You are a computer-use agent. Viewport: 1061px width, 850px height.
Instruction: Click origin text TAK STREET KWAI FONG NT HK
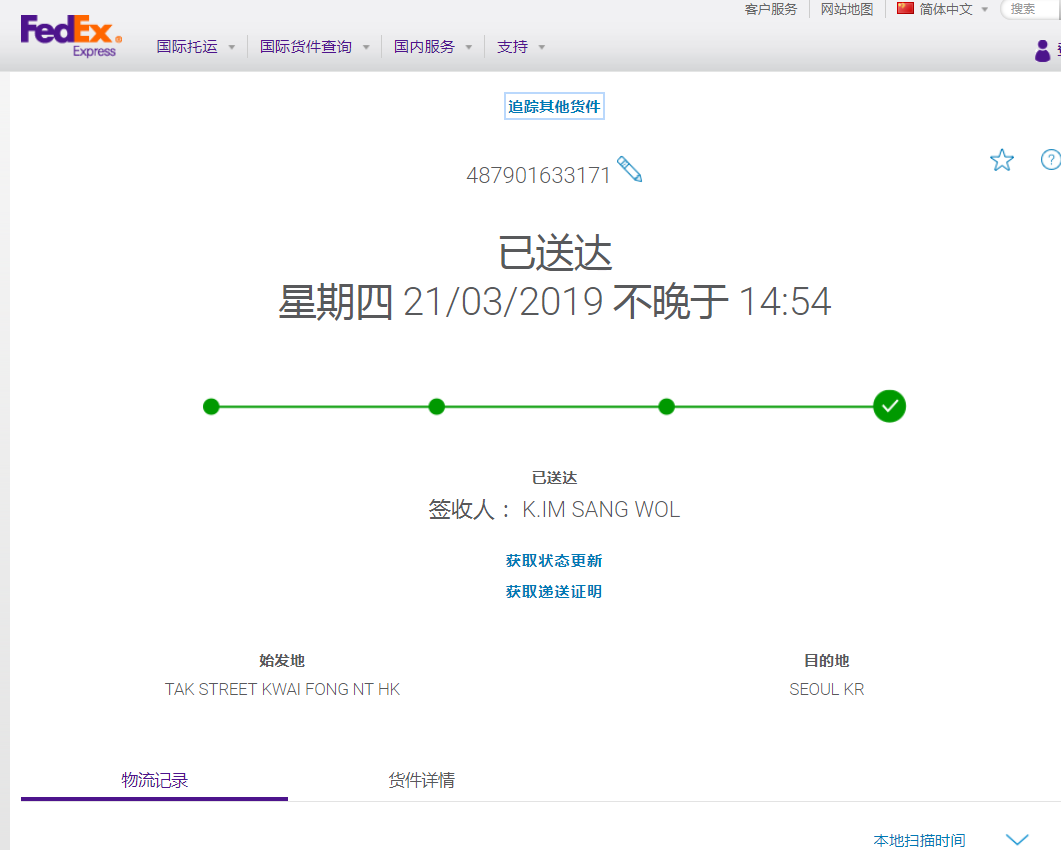coord(282,689)
